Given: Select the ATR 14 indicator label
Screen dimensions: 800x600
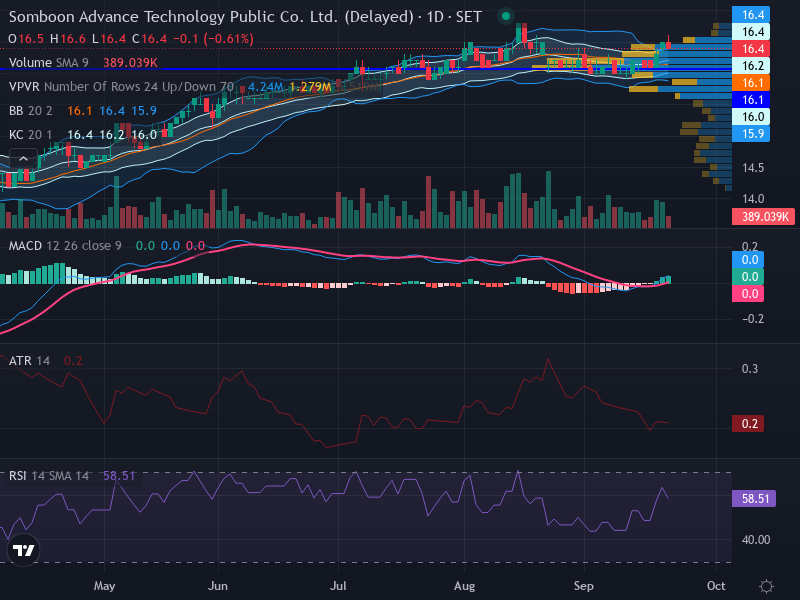Looking at the screenshot, I should click(x=29, y=361).
